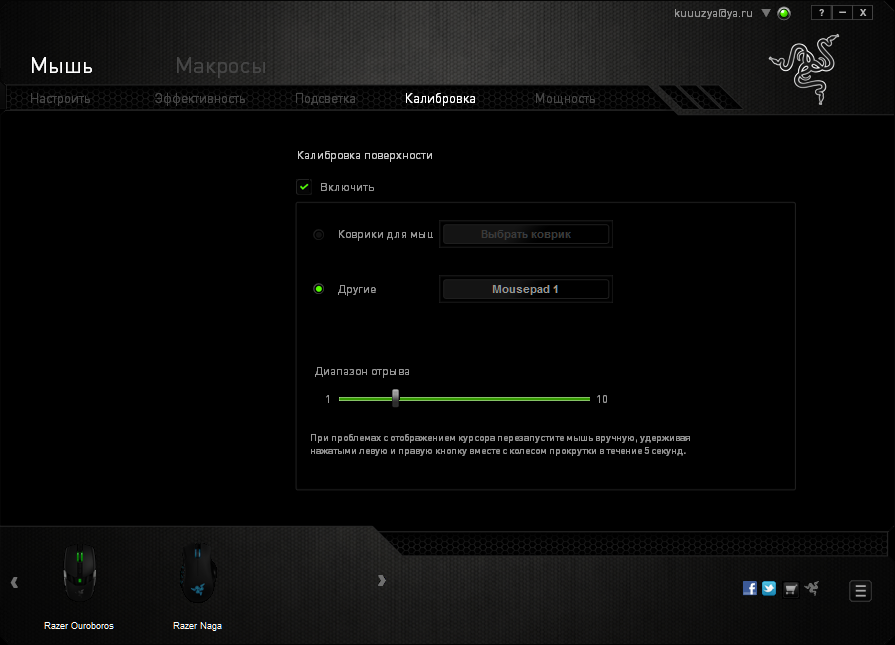Click the small Razer logo near social icons

click(812, 588)
